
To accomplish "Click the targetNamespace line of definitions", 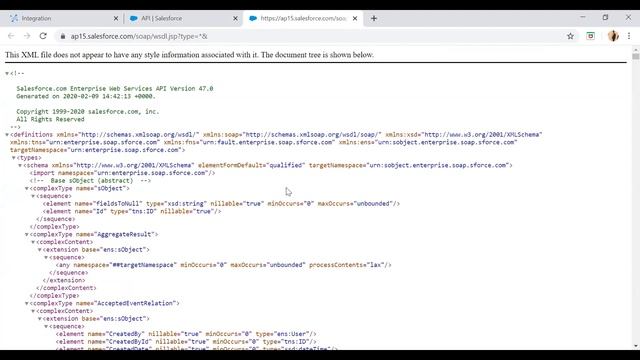I will click(x=98, y=150).
